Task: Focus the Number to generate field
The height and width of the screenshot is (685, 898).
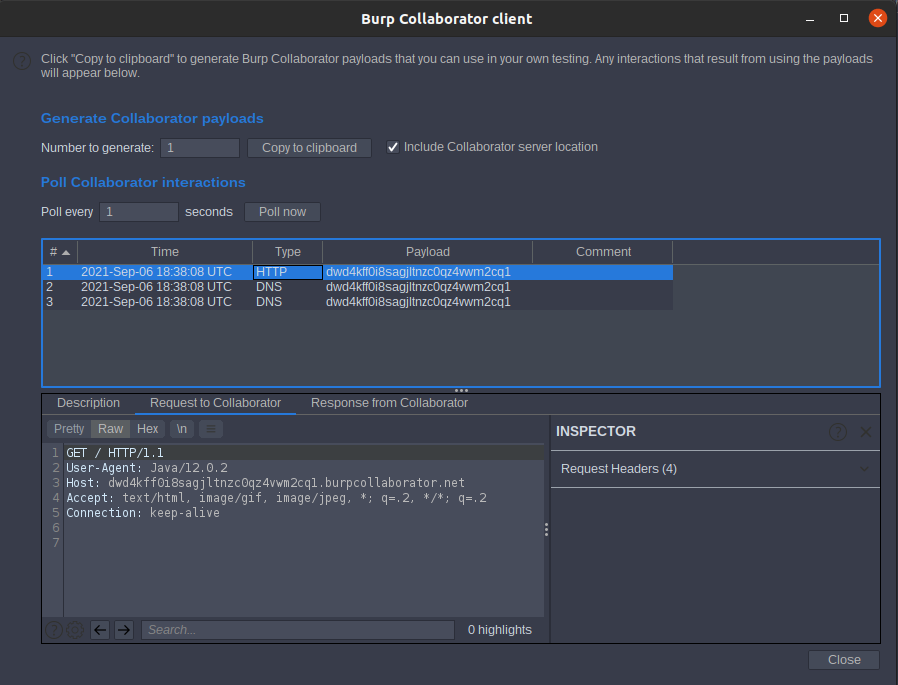Action: (x=200, y=148)
